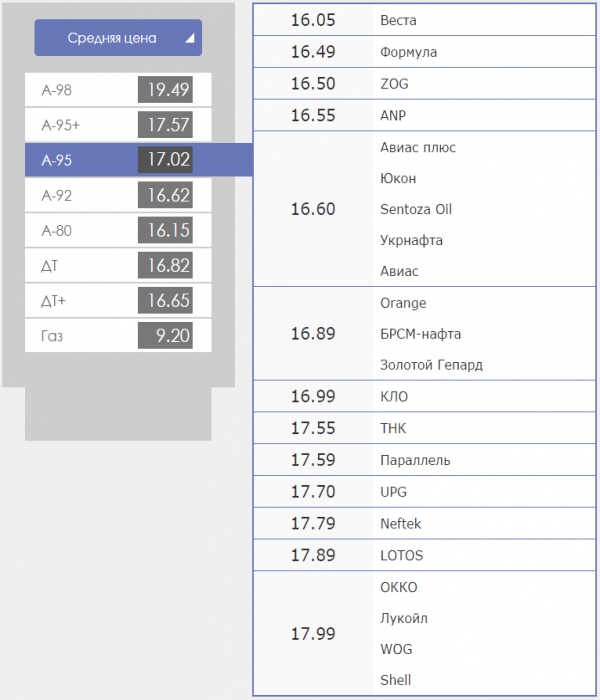The image size is (600, 700).
Task: Click the ОККО station name
Action: coord(399,587)
